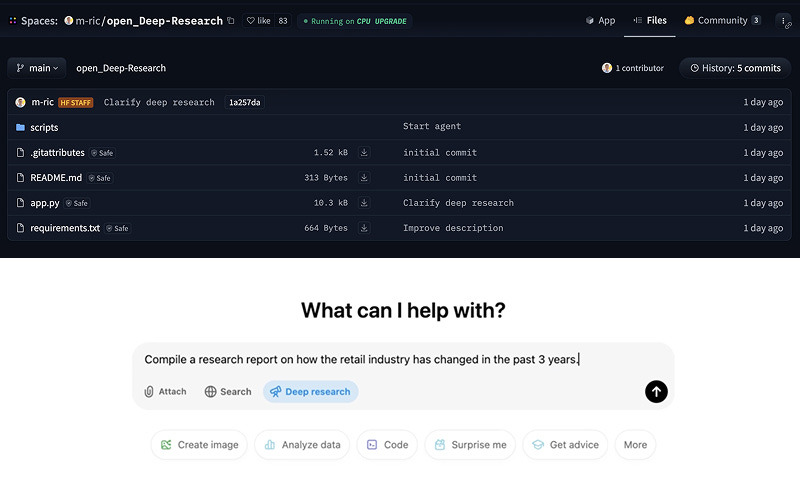The height and width of the screenshot is (502, 800).
Task: Open the initial commit message for .gitattributes
Action: coord(440,153)
